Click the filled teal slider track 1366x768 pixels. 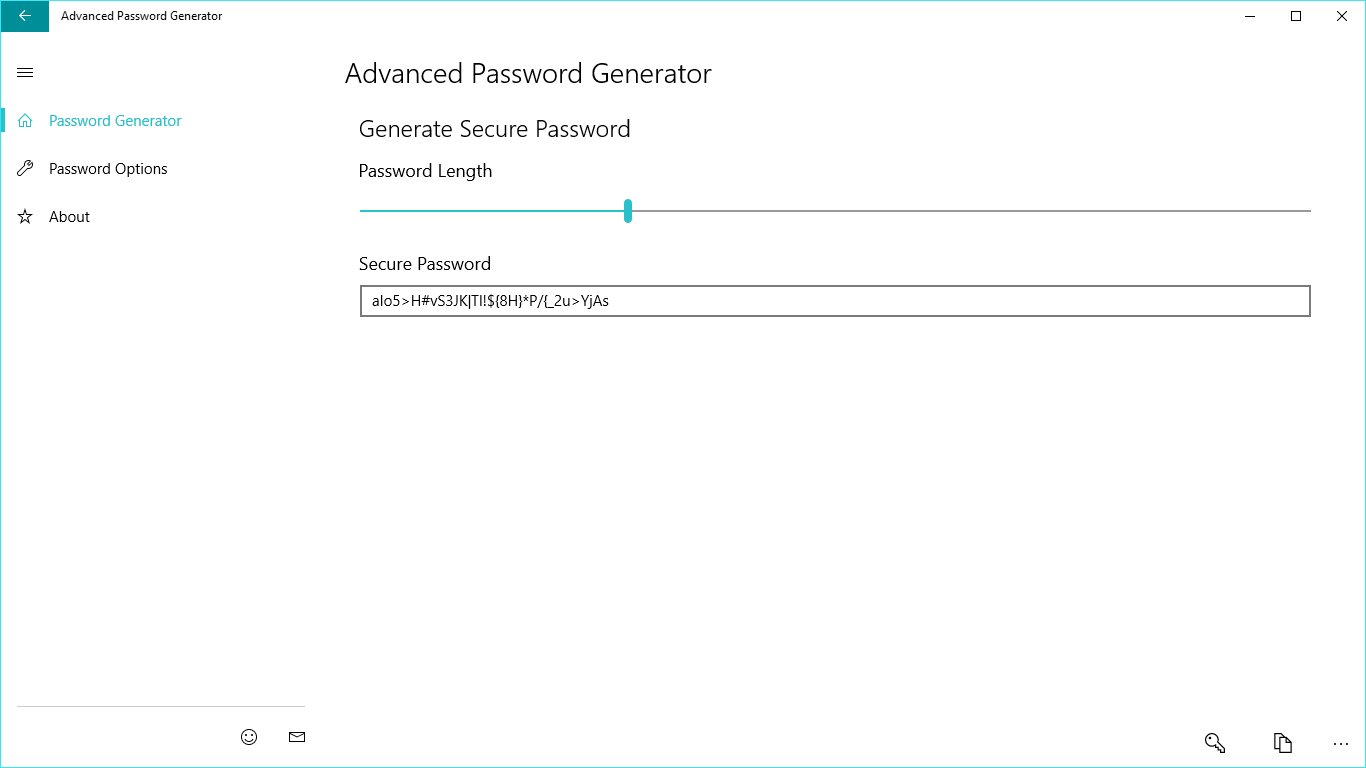coord(490,211)
